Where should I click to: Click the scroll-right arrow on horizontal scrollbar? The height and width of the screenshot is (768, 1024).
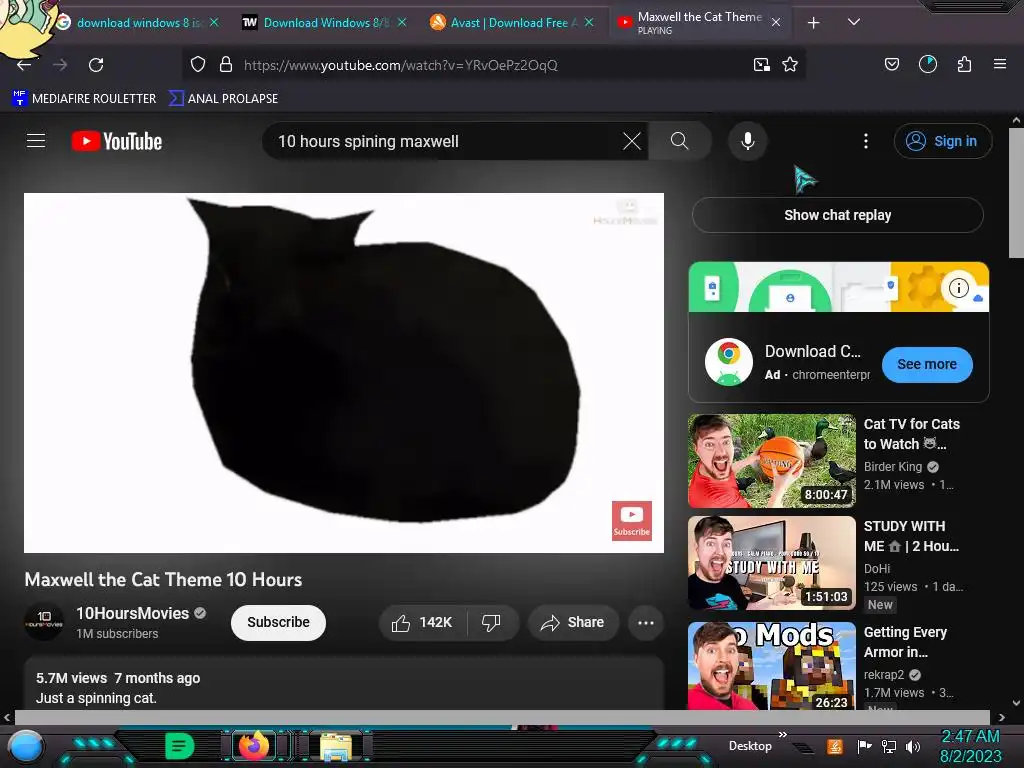click(1001, 717)
